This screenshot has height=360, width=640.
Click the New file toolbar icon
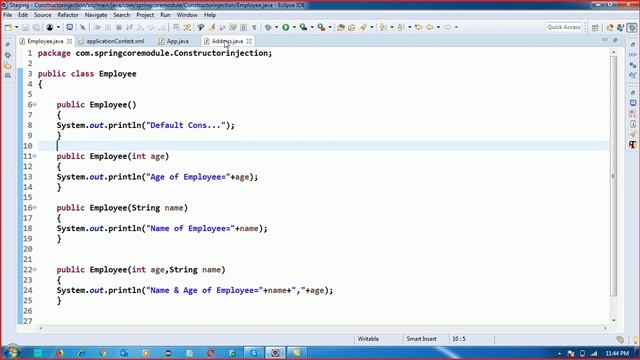tap(8, 27)
